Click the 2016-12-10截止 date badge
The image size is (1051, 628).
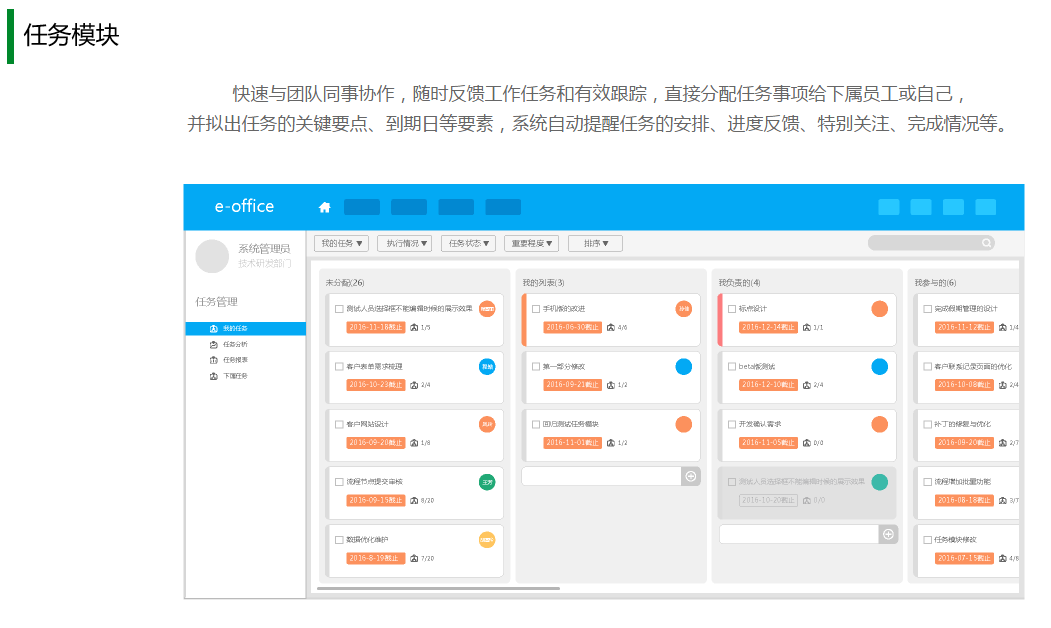pyautogui.click(x=768, y=385)
